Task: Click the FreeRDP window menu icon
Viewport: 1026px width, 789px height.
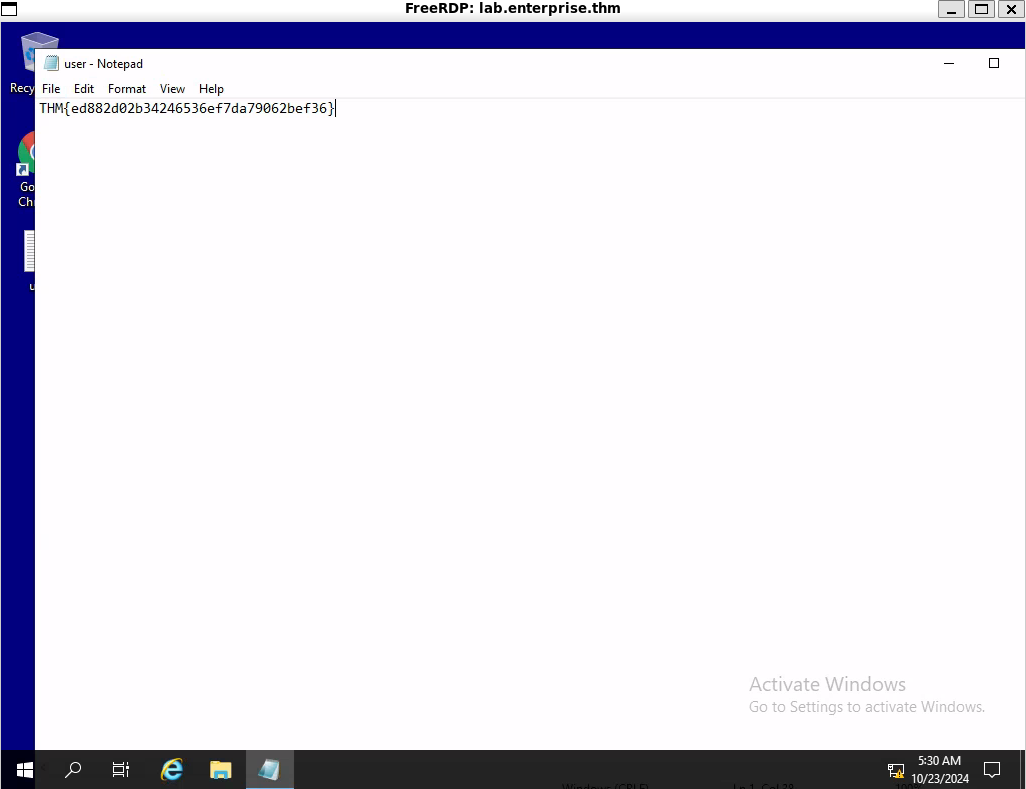Action: pyautogui.click(x=9, y=9)
